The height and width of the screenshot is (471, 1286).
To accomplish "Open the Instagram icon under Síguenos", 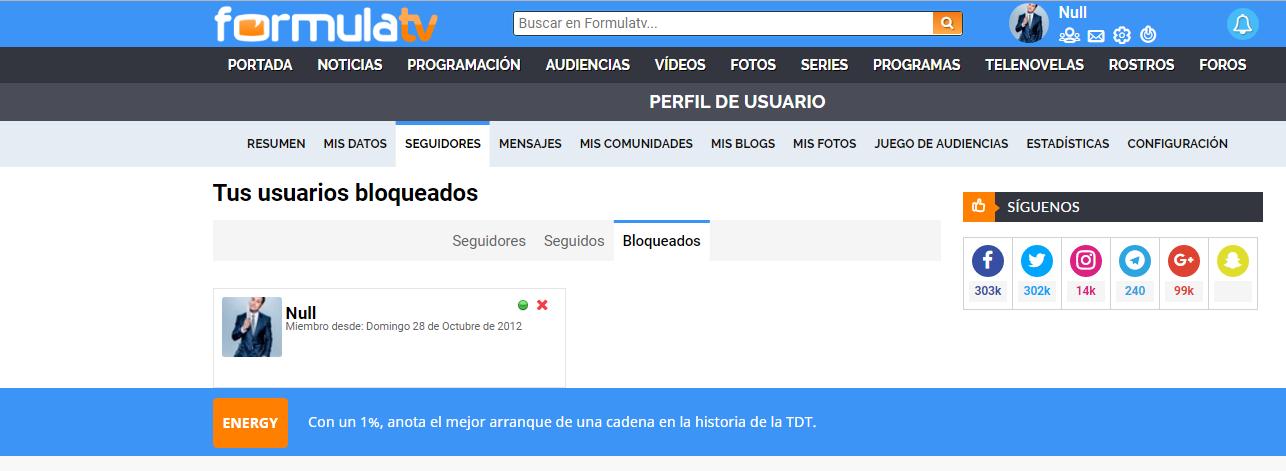I will click(x=1086, y=261).
